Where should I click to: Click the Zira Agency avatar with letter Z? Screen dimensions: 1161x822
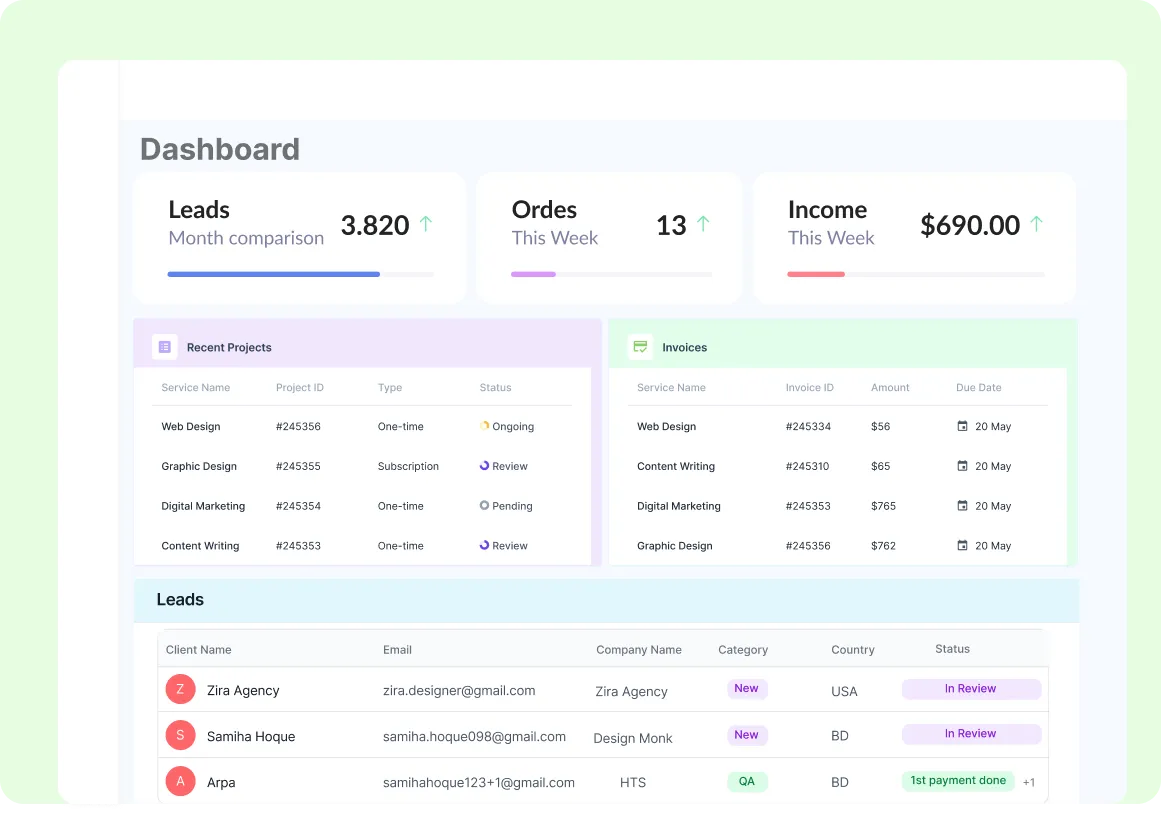click(x=180, y=690)
